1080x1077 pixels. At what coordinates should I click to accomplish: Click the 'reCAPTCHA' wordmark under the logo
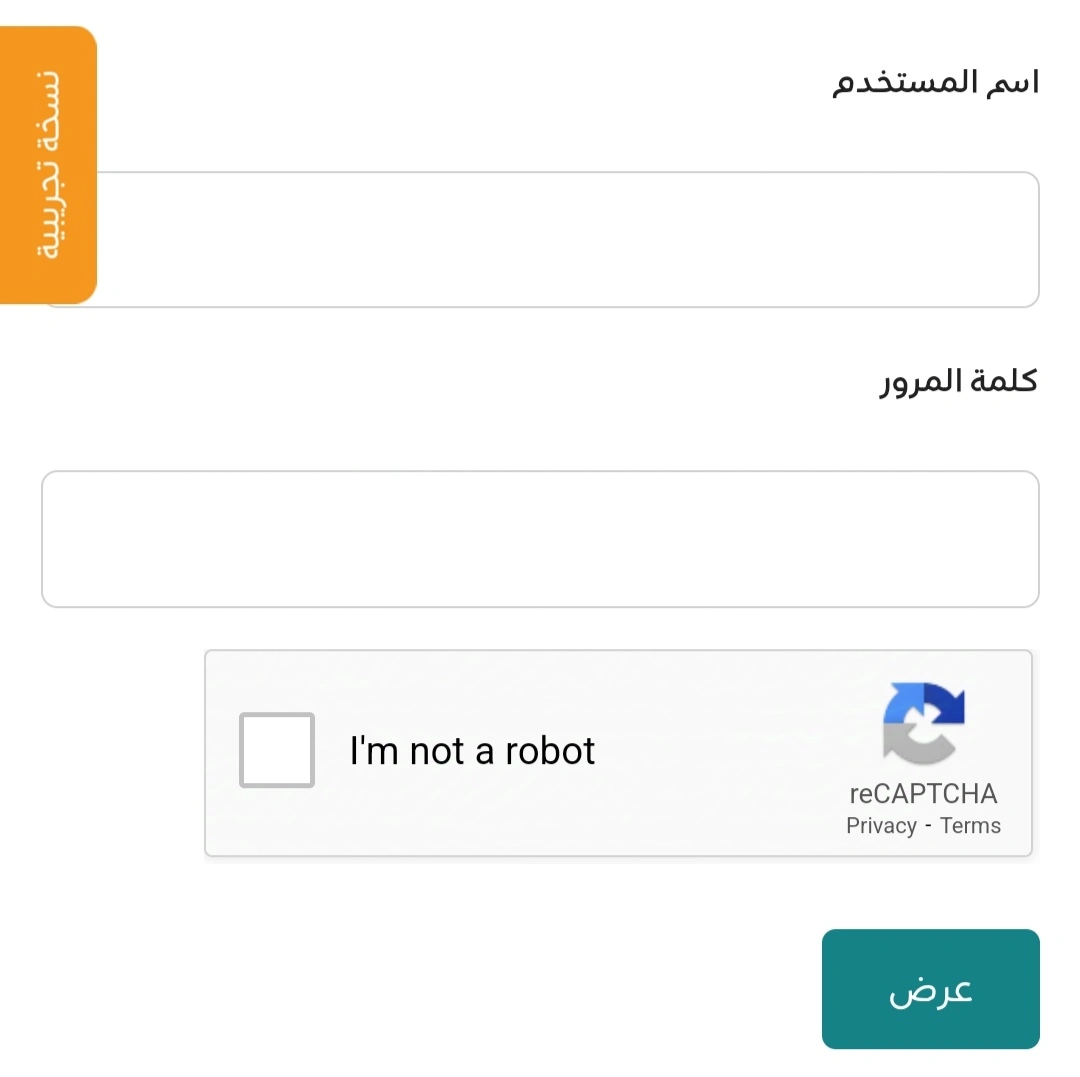923,793
